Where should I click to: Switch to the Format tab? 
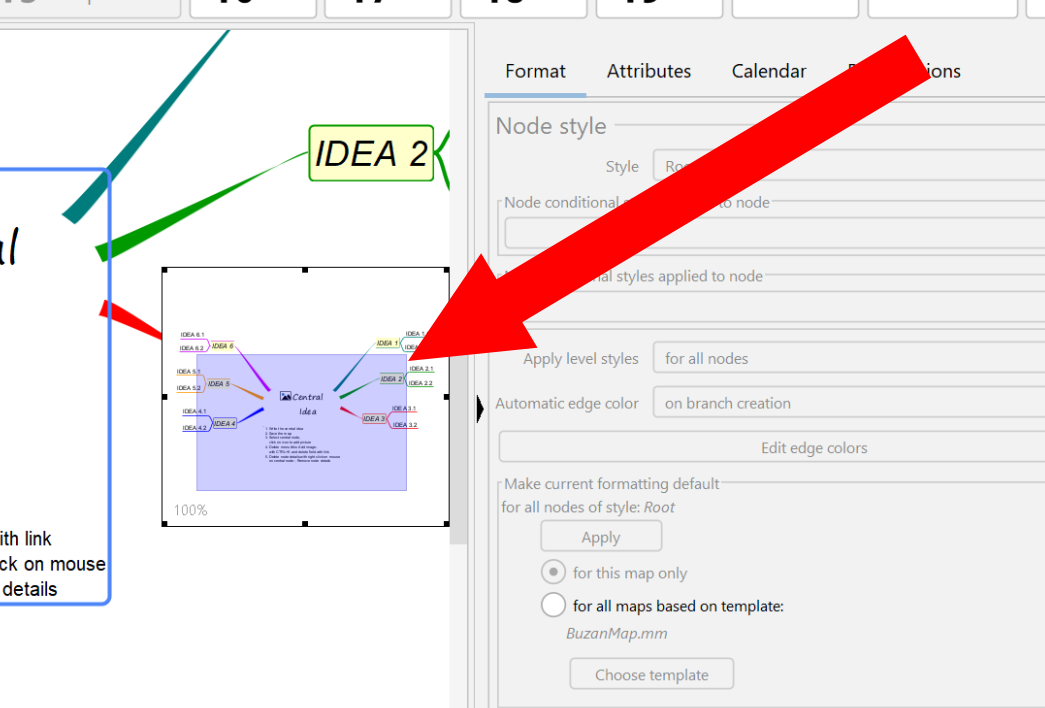[x=535, y=71]
